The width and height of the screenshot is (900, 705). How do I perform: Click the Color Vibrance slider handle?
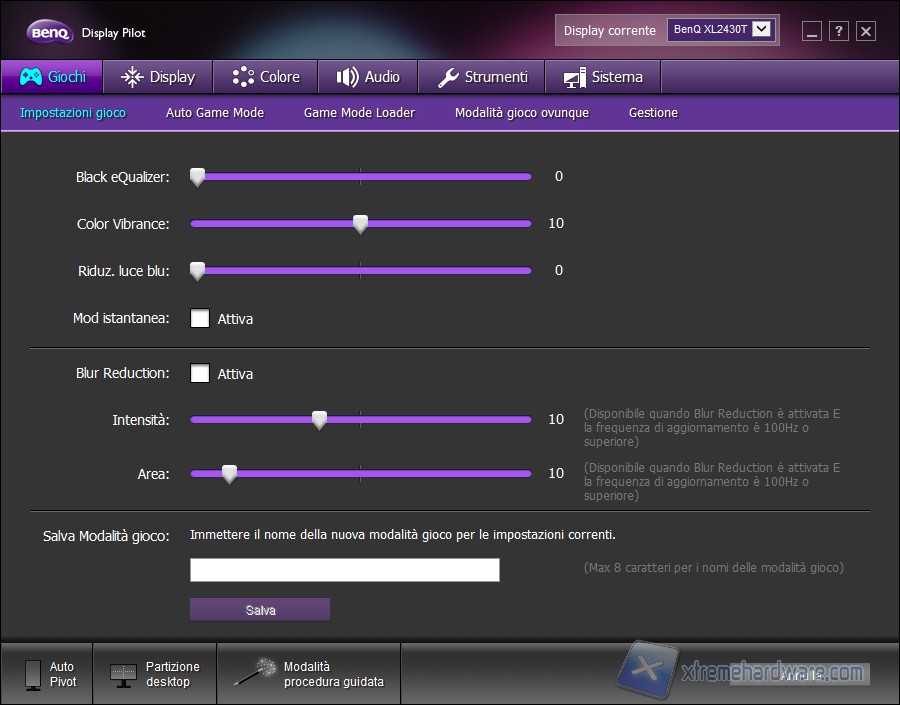[x=360, y=224]
